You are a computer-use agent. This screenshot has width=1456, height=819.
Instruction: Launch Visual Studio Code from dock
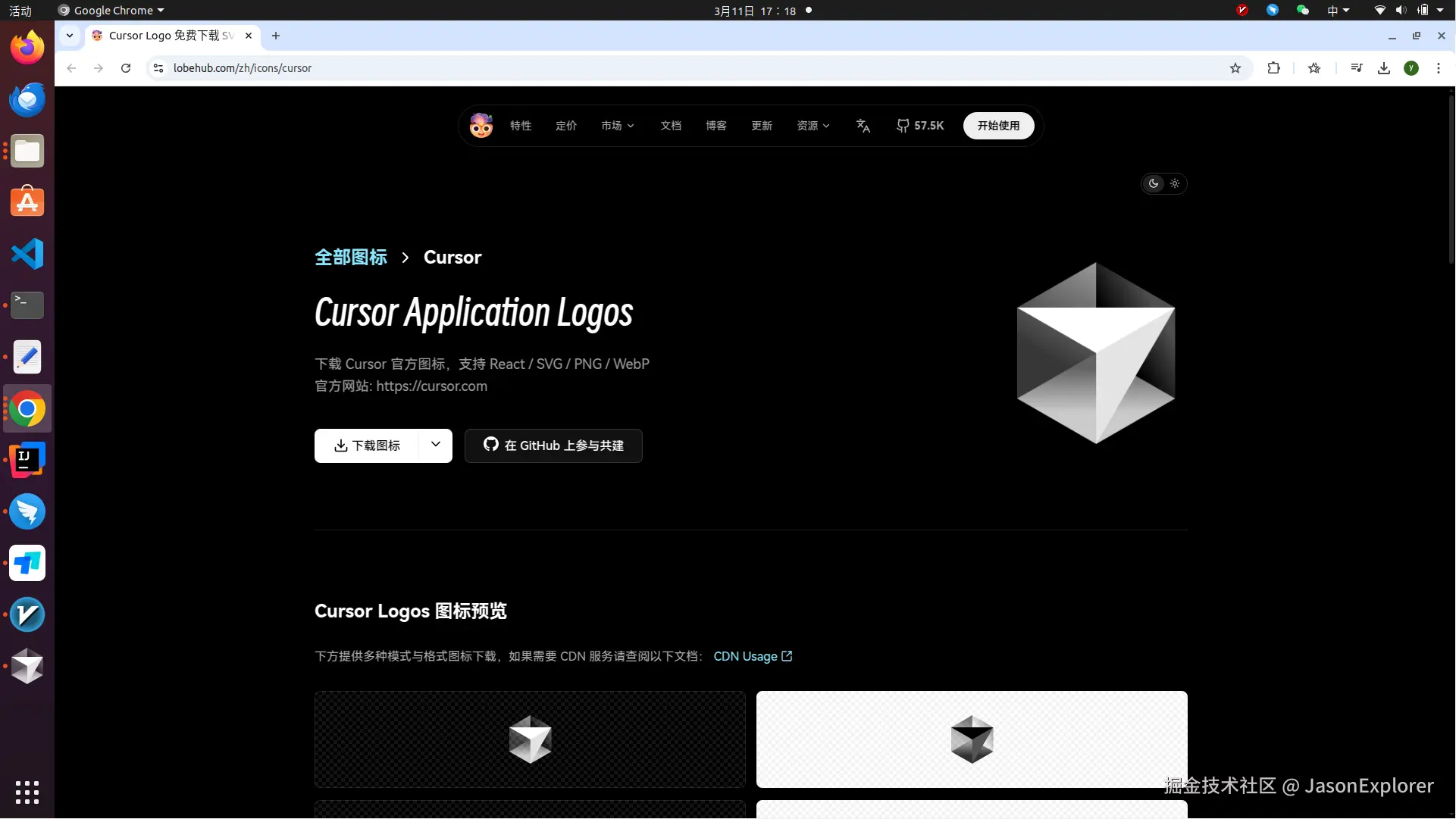point(27,254)
